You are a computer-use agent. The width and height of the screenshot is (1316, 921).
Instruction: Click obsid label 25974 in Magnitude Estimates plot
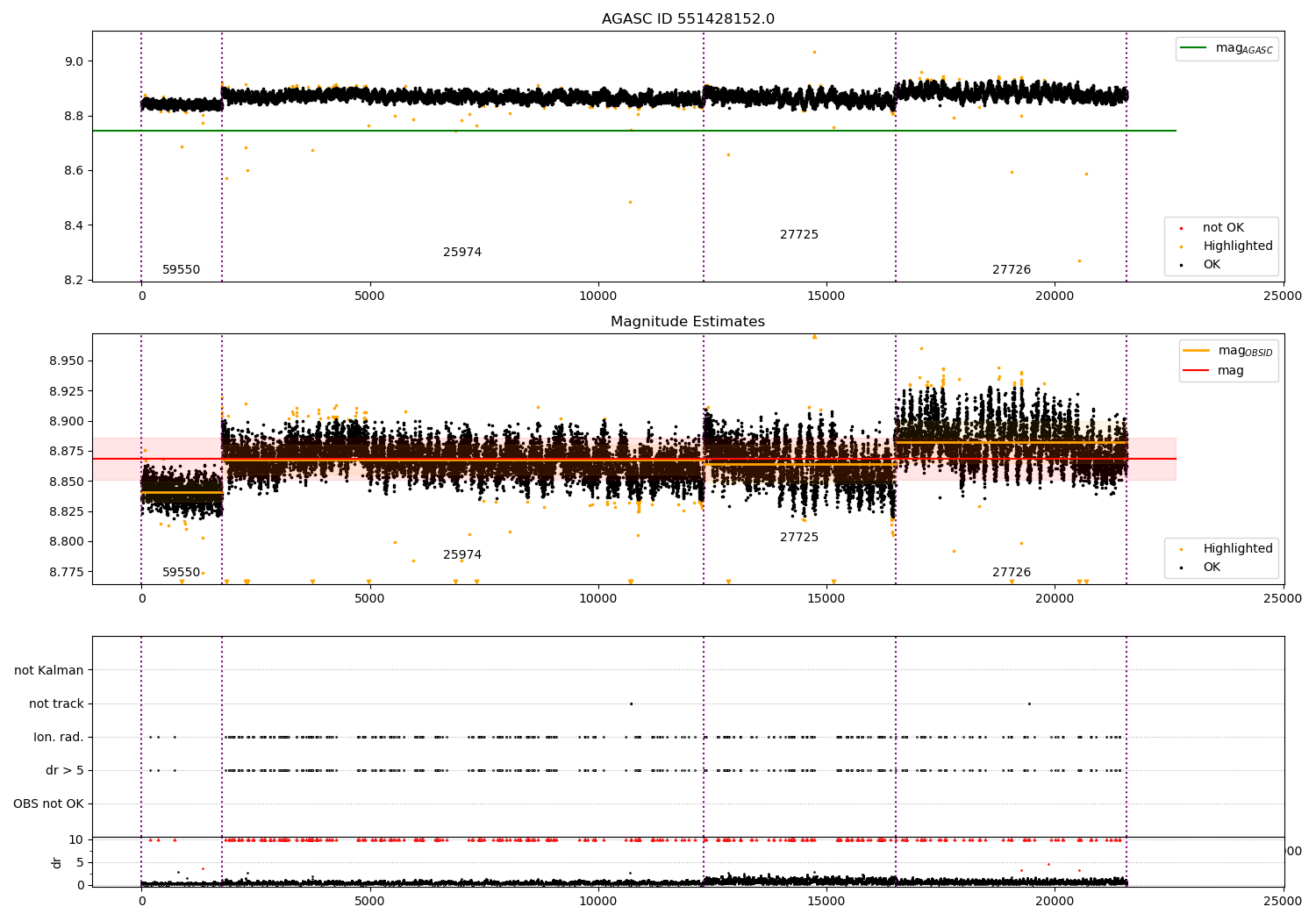(x=462, y=554)
